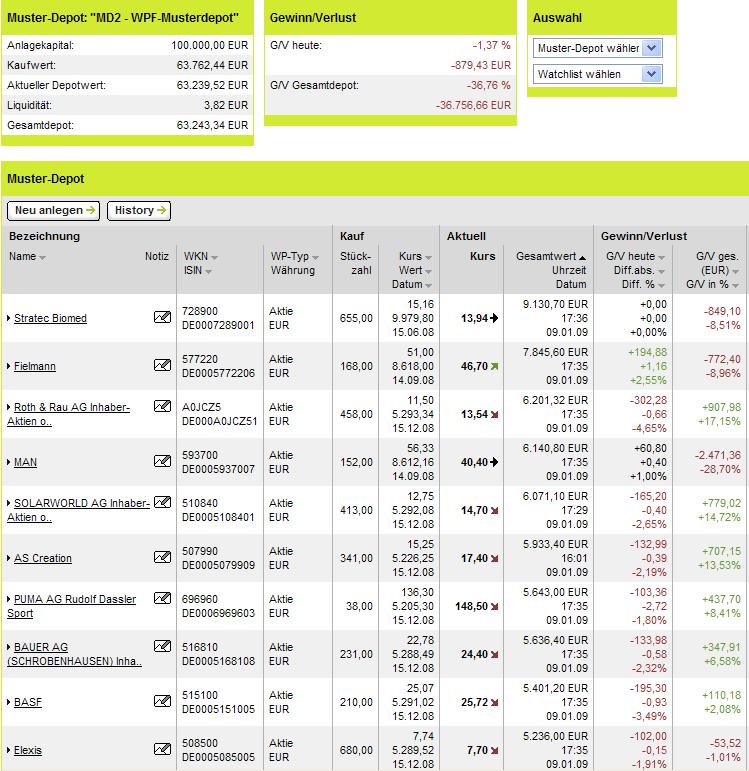Click the Aktueller Depotwert value 63.239,52 EUR
The image size is (749, 771).
212,85
